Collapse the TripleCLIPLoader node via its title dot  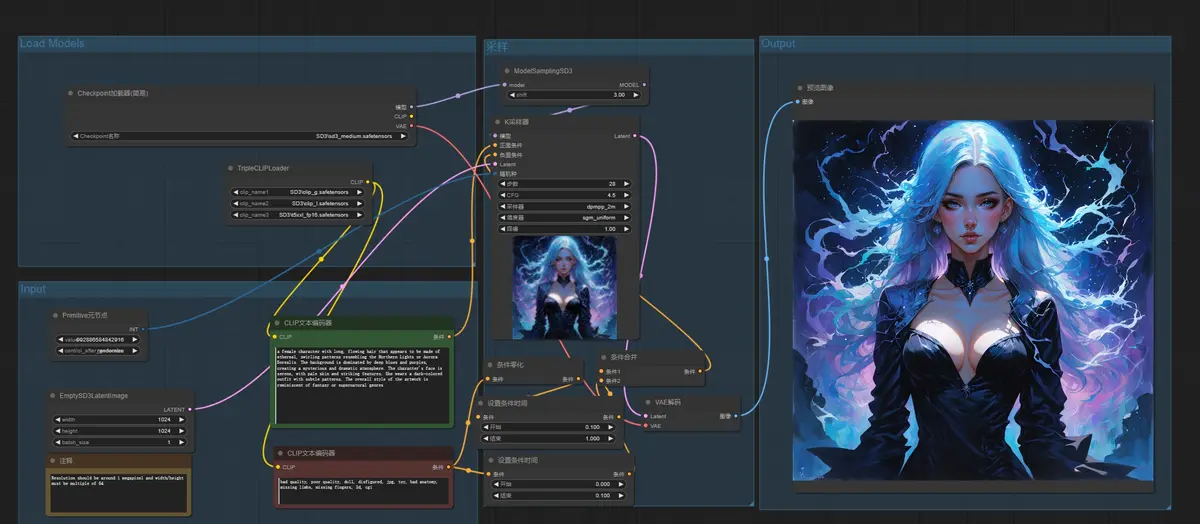[x=232, y=168]
